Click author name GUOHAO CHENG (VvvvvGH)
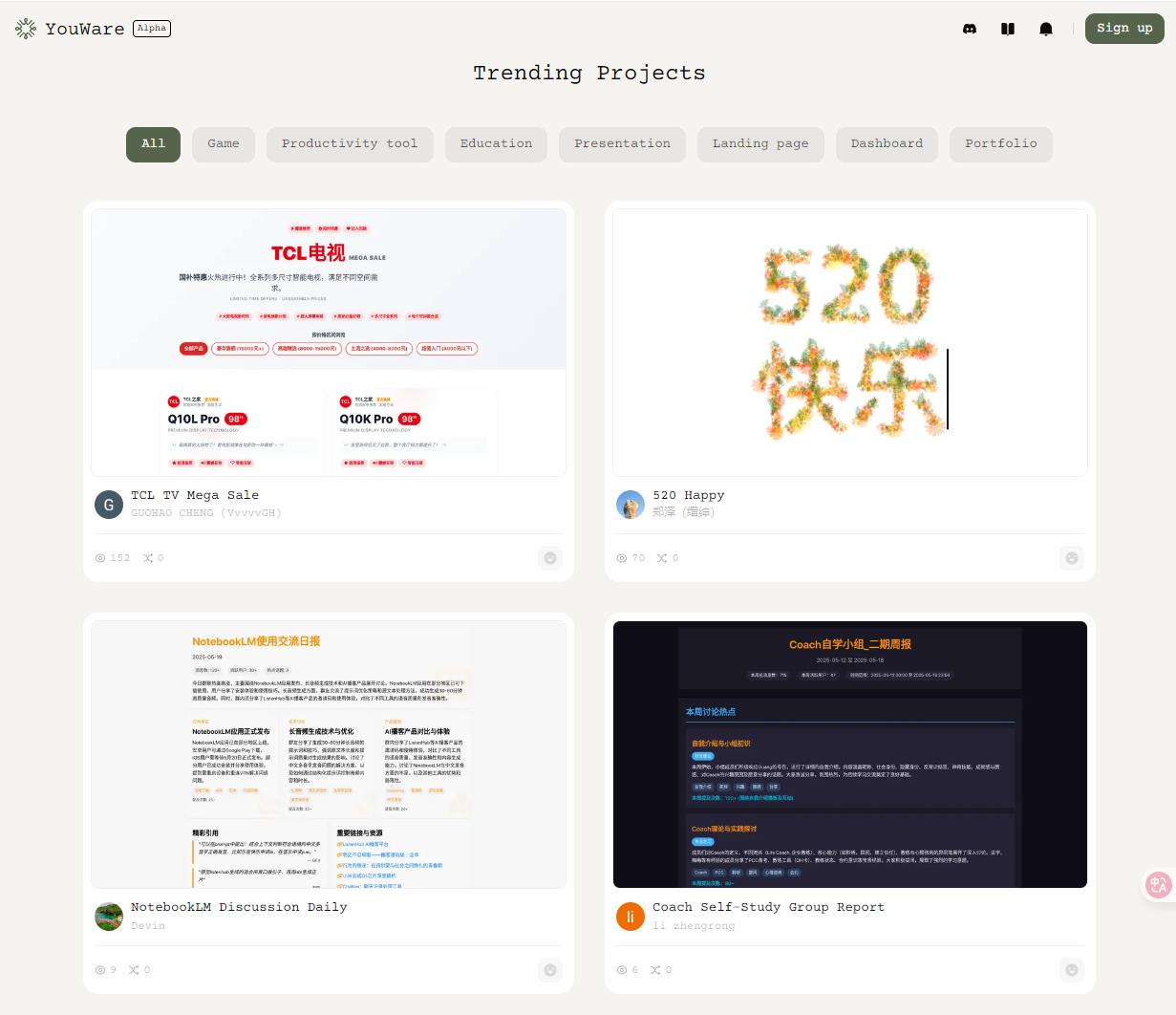This screenshot has width=1176, height=1015. 206,513
